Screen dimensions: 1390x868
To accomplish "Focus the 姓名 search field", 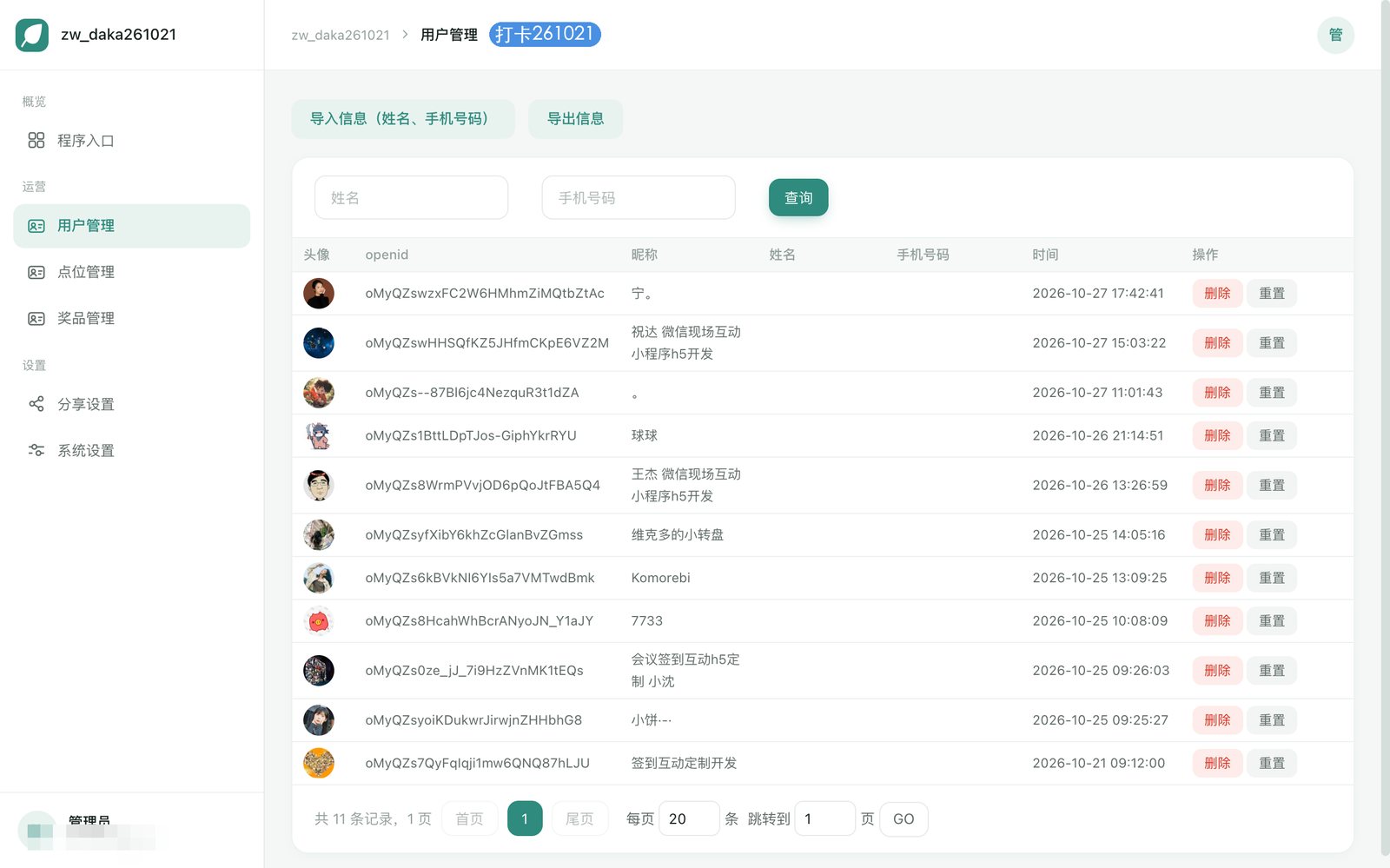I will tap(412, 198).
